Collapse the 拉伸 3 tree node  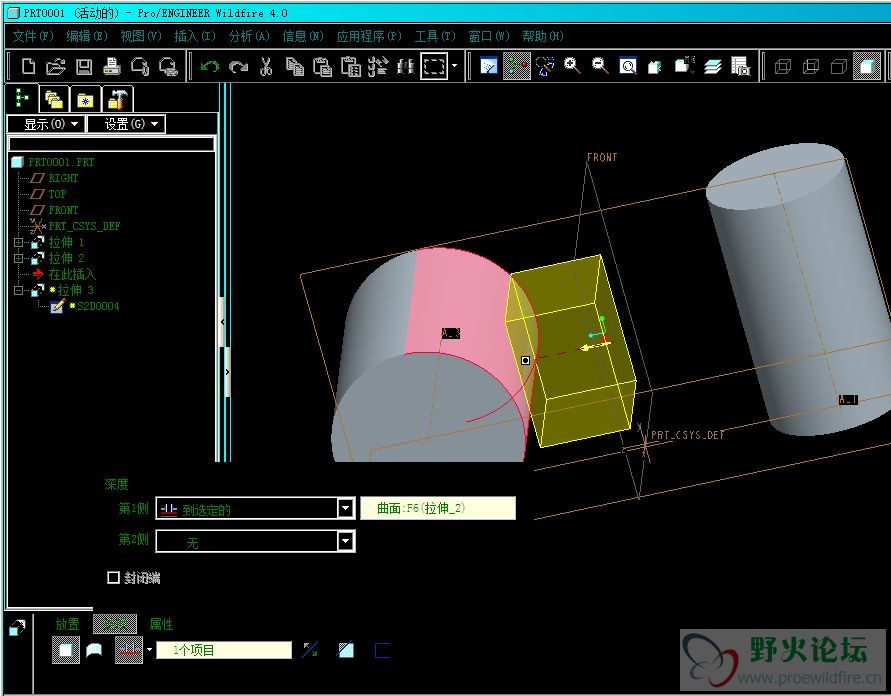[x=18, y=290]
